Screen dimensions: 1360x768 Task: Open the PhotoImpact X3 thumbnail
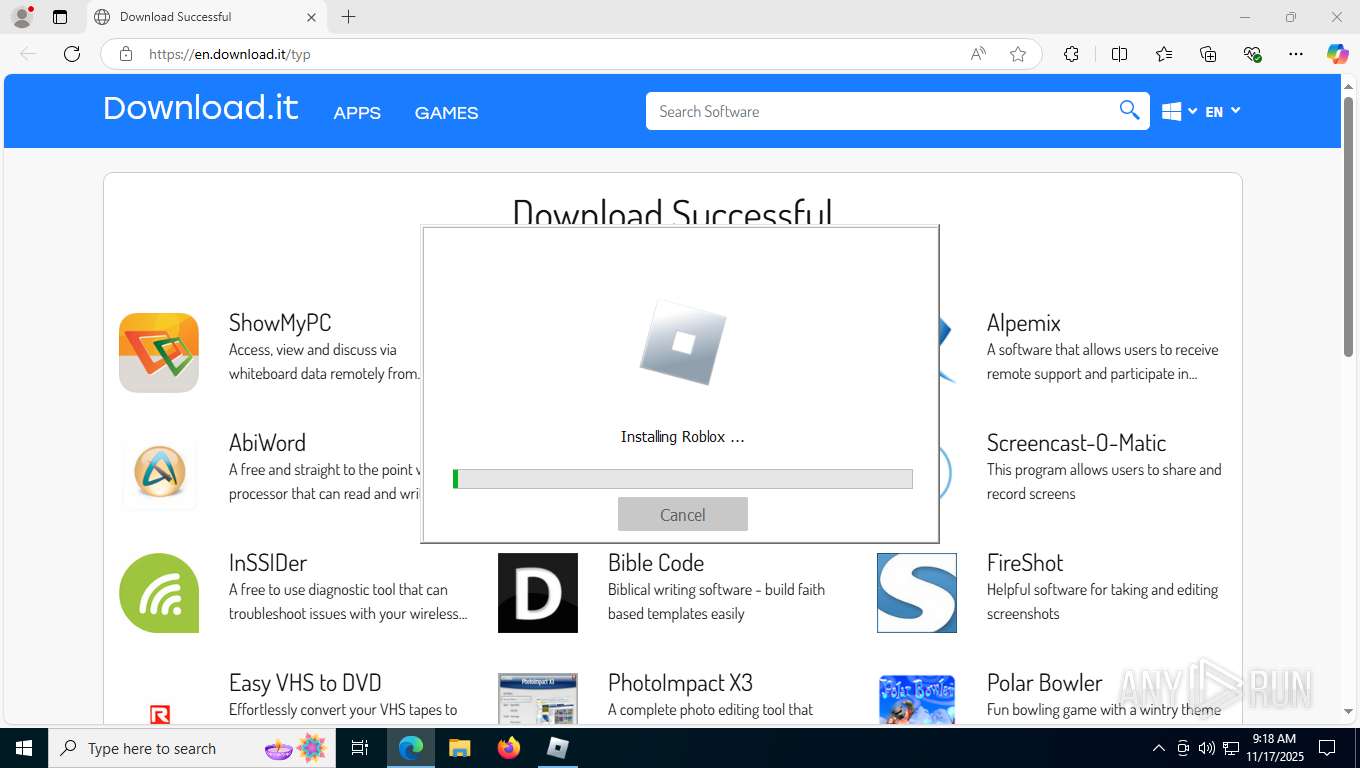point(538,698)
